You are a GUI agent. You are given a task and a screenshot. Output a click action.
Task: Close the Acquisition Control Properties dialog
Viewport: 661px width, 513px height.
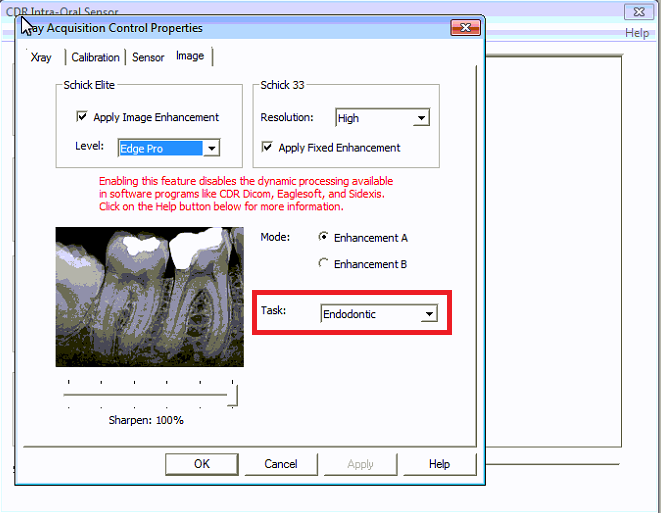[x=464, y=28]
